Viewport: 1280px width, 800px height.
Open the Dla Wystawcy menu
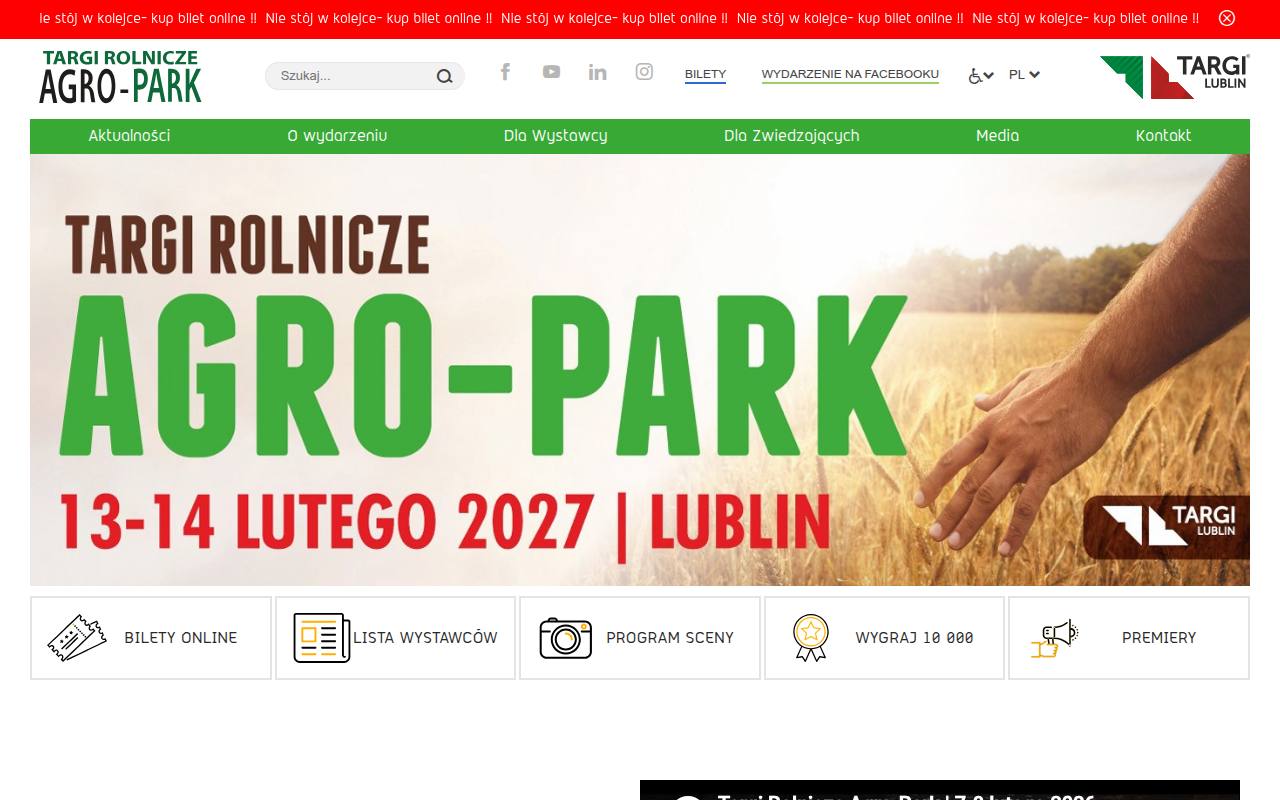point(555,136)
